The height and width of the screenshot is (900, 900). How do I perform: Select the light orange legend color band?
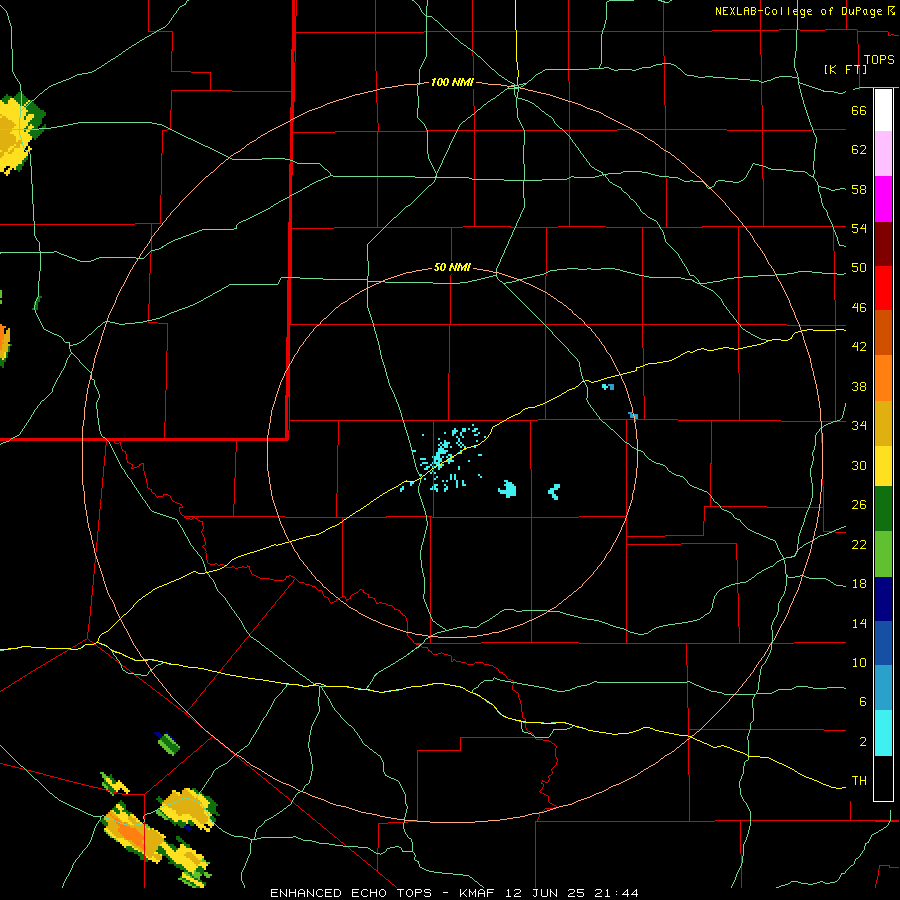coord(883,378)
